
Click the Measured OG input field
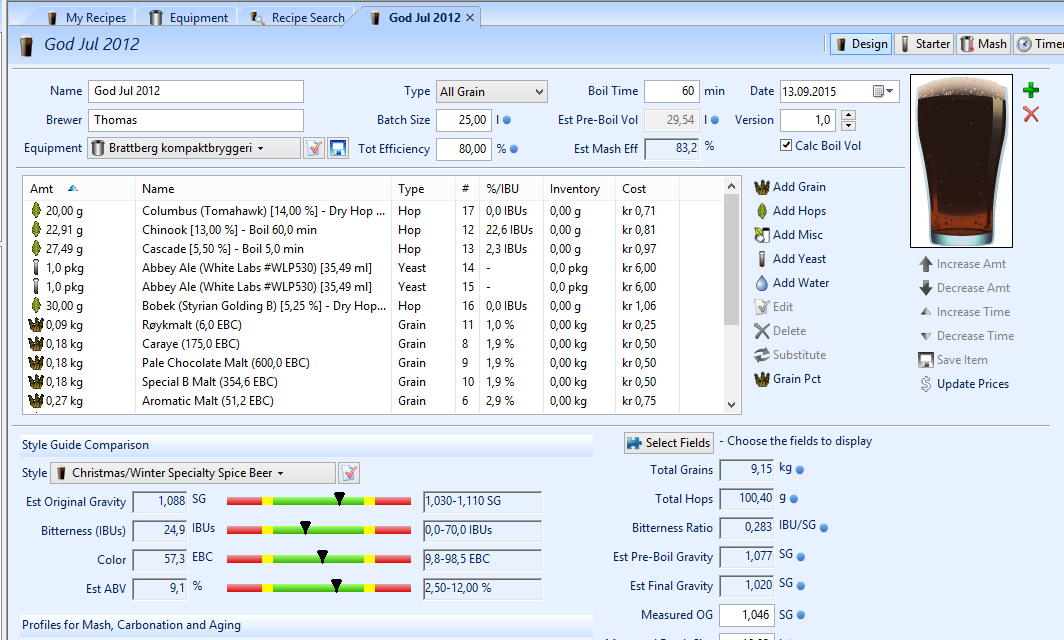tap(745, 615)
